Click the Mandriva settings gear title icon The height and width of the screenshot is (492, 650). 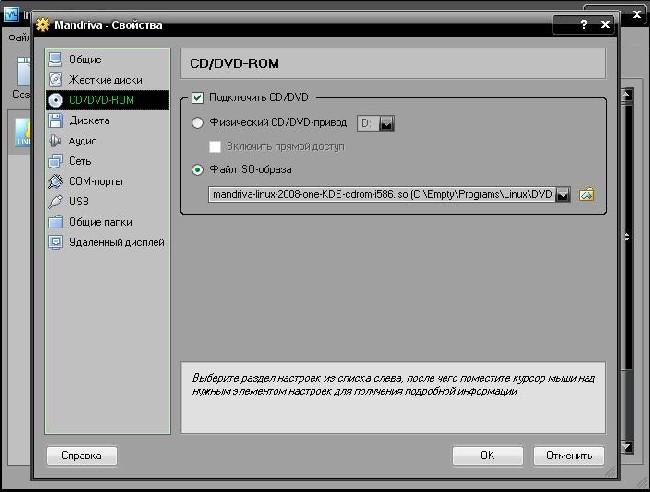(43, 25)
